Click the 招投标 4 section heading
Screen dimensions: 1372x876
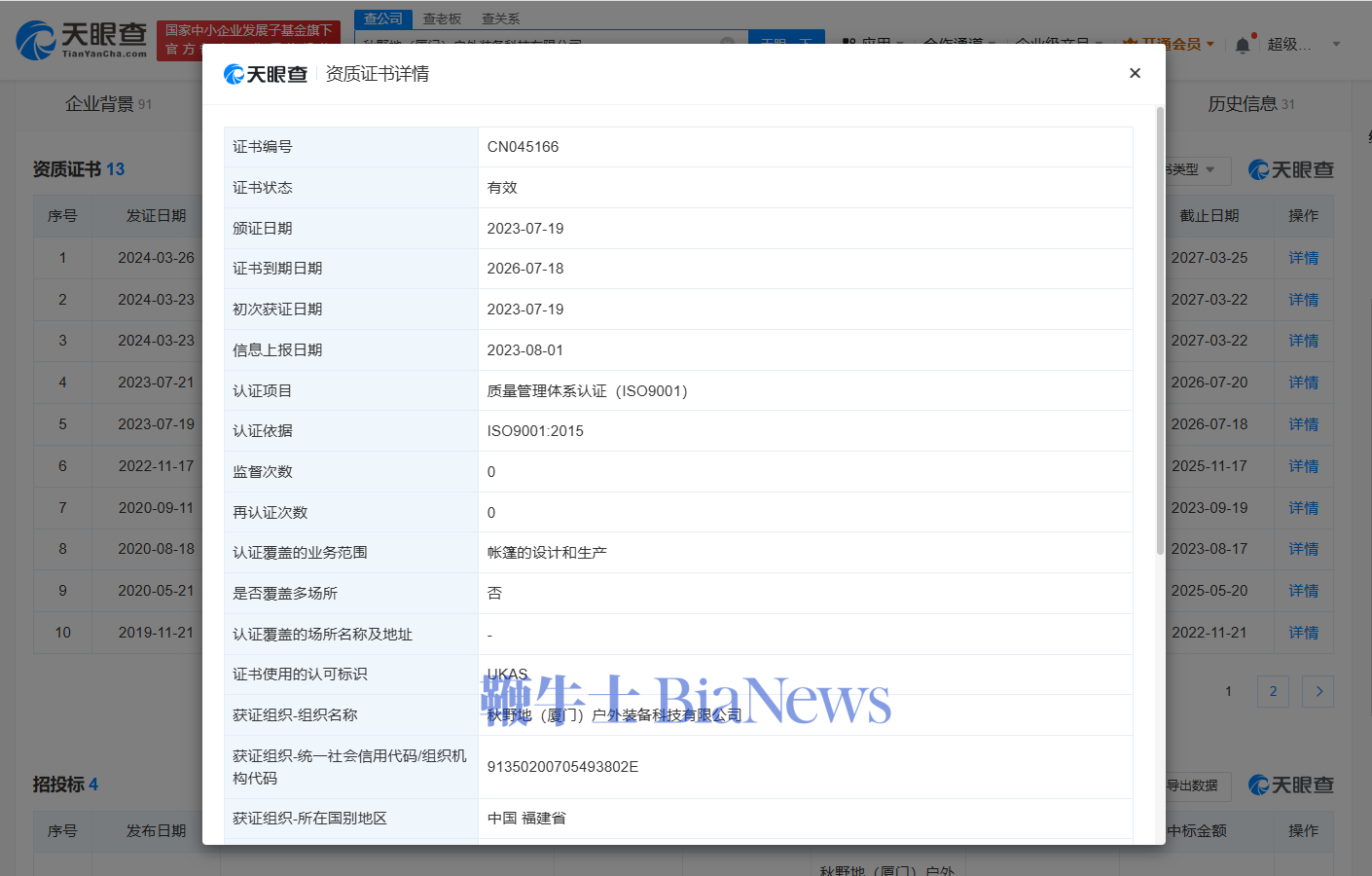(x=65, y=785)
